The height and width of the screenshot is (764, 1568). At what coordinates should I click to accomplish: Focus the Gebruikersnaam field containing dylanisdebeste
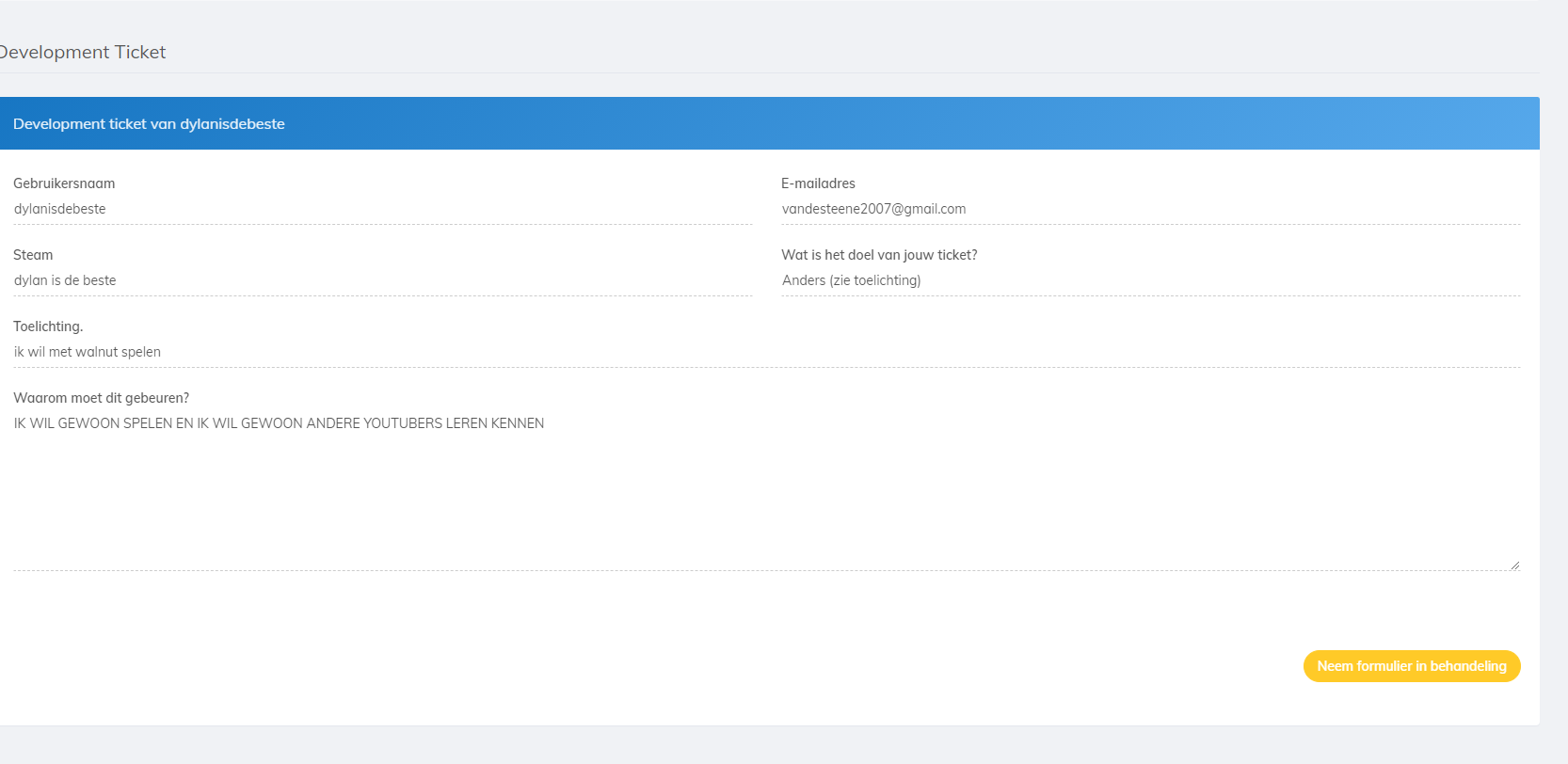(x=382, y=209)
